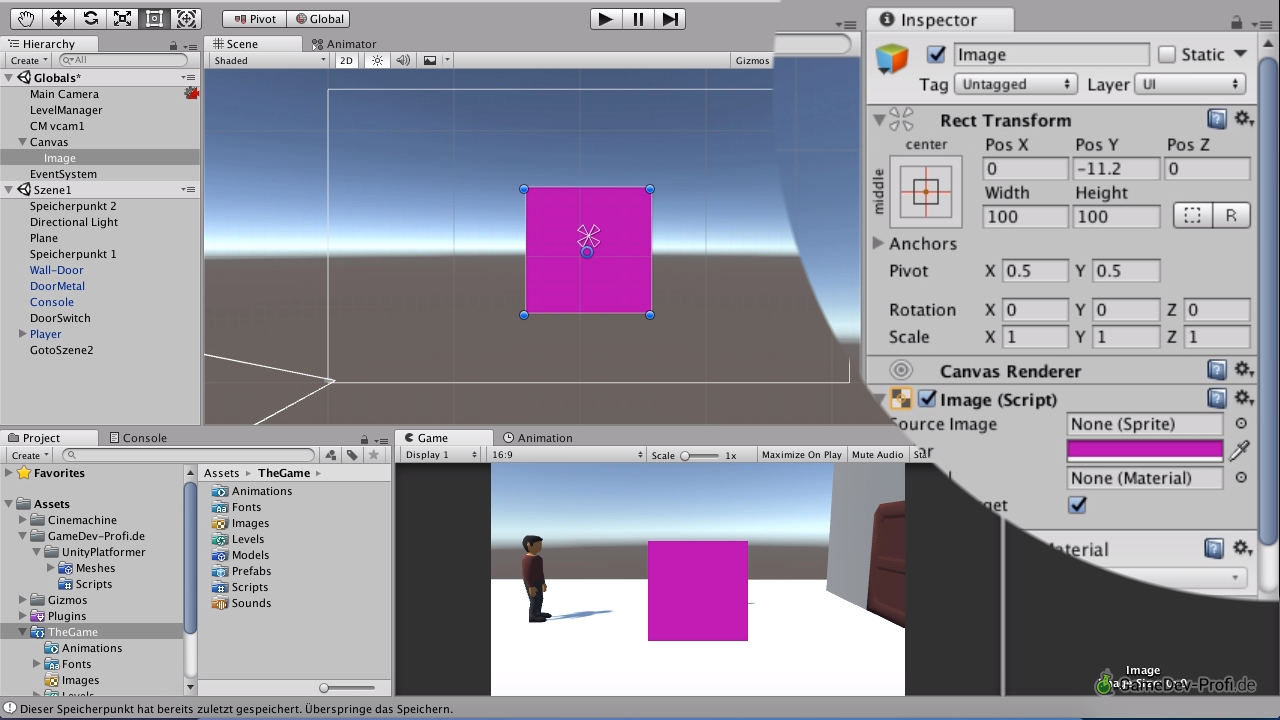Image resolution: width=1280 pixels, height=720 pixels.
Task: Select the Scene tab
Action: (253, 44)
